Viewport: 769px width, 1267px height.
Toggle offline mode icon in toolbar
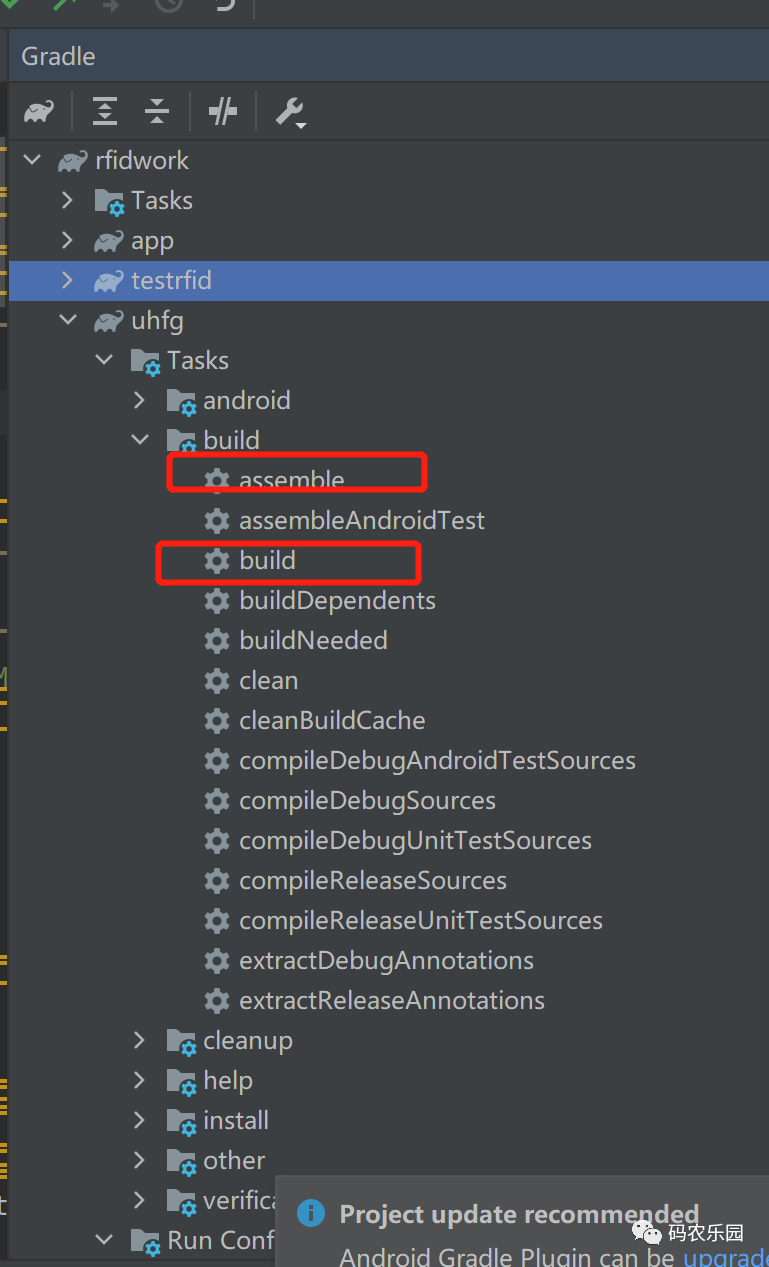click(223, 111)
